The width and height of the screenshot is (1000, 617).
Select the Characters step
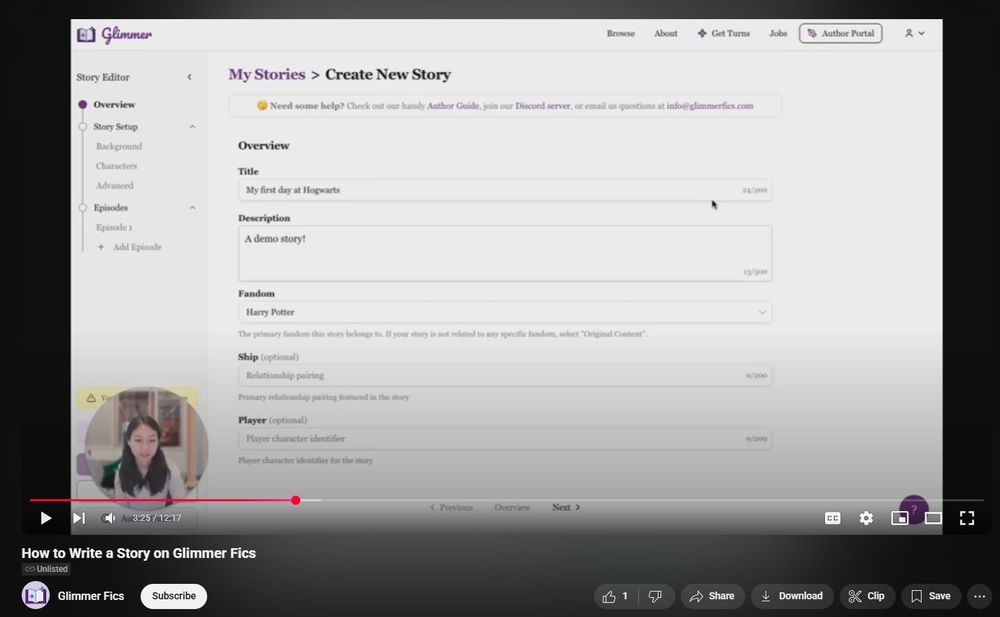coord(116,166)
